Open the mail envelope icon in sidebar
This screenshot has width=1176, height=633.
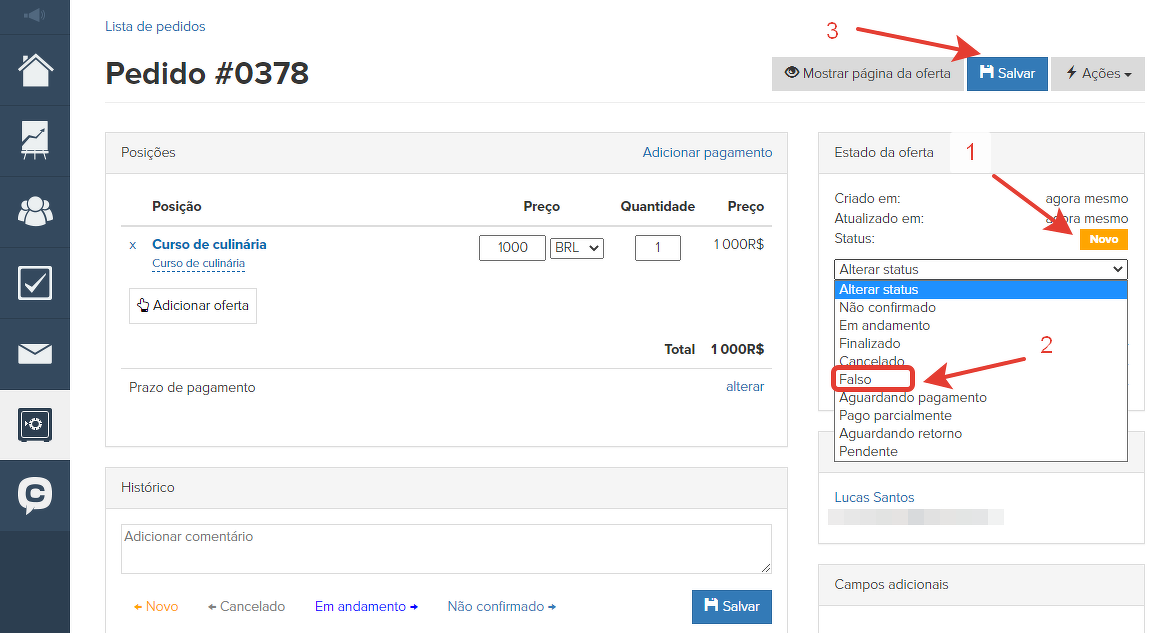click(35, 354)
